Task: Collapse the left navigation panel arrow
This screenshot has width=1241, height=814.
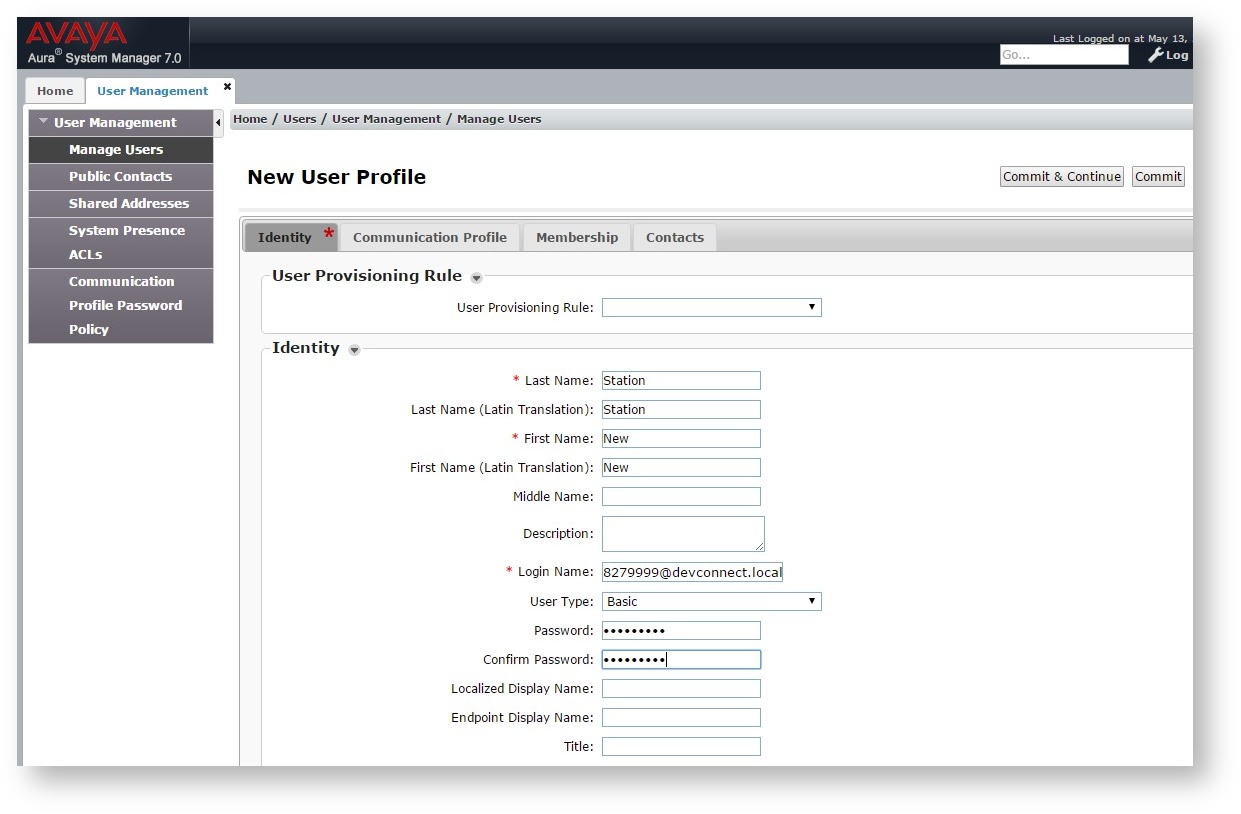Action: click(219, 123)
